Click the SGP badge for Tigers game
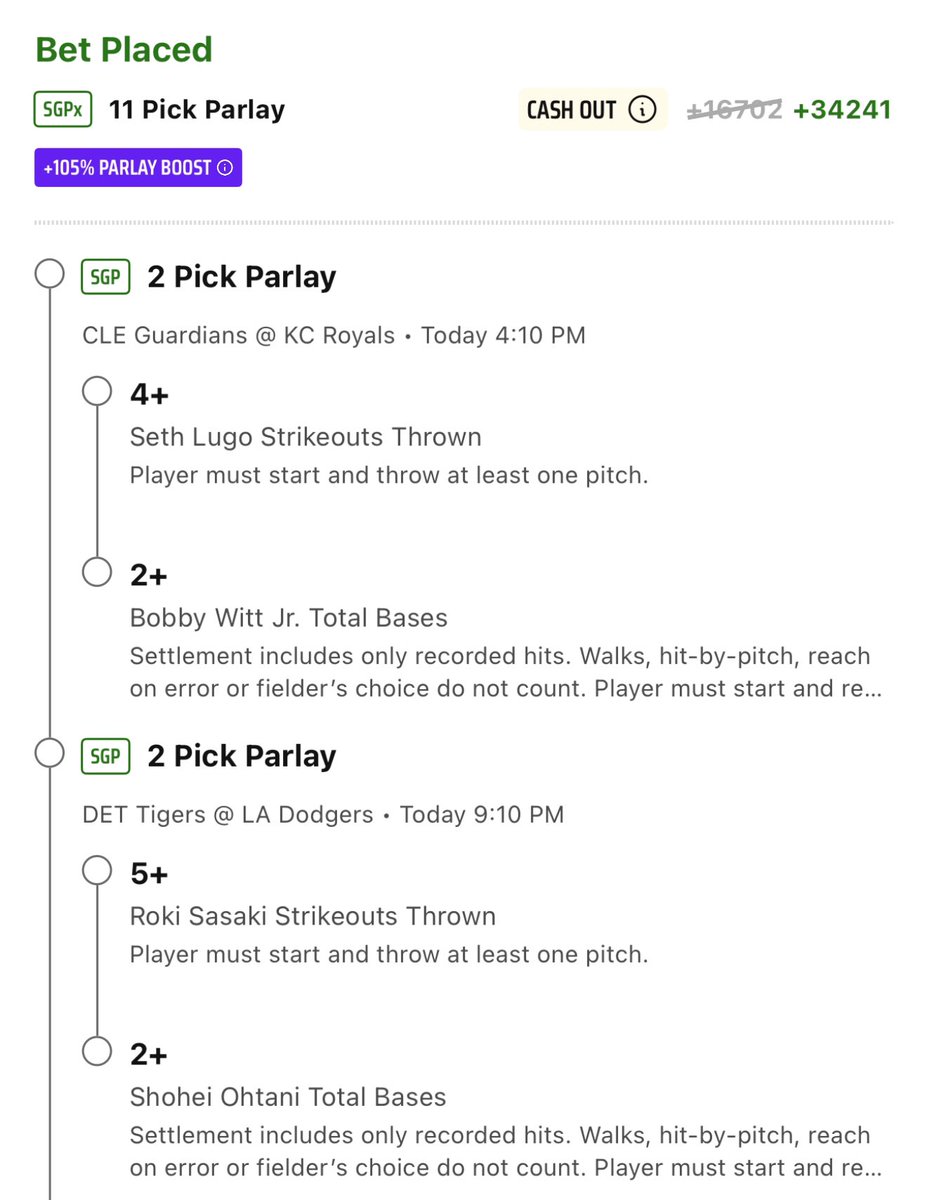The width and height of the screenshot is (927, 1200). (106, 756)
